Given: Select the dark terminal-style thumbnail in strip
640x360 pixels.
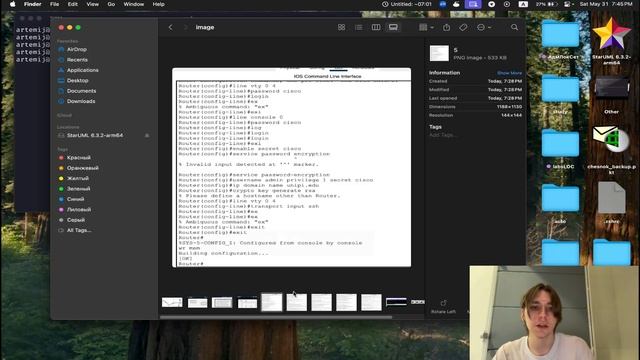Looking at the screenshot, I should [396, 302].
